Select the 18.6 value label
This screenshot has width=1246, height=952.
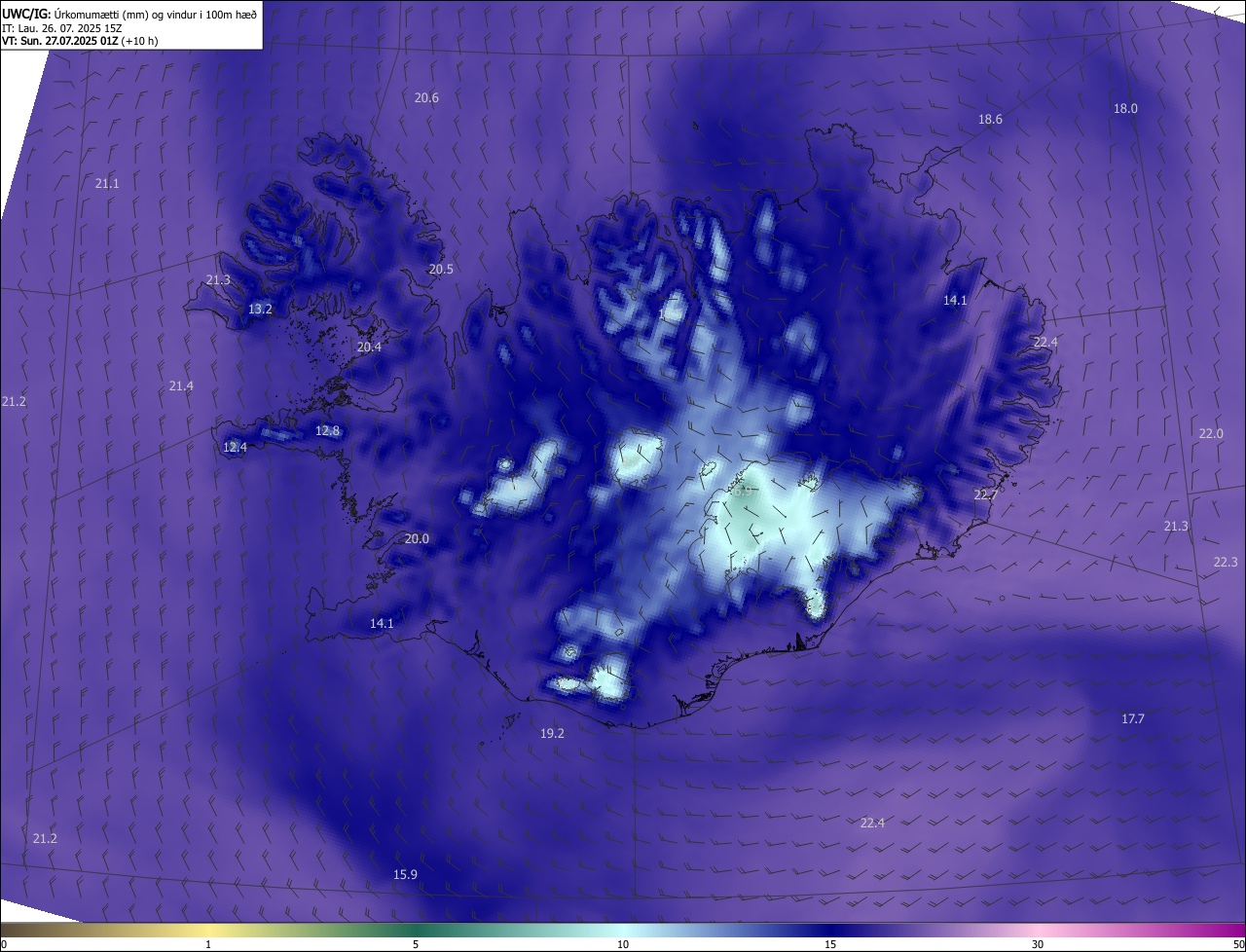point(990,119)
